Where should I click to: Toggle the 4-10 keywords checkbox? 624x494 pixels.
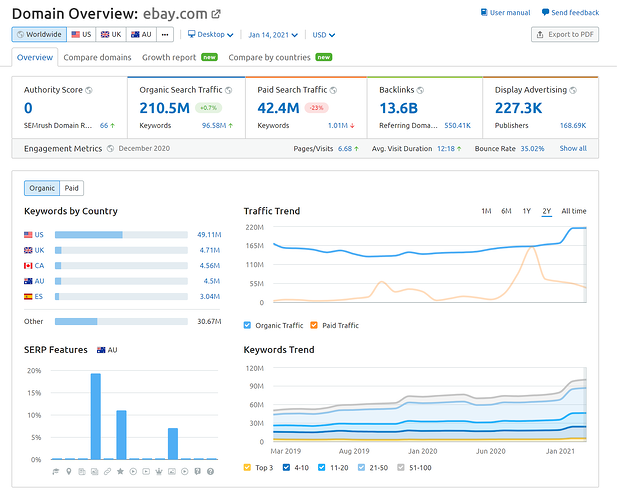pyautogui.click(x=286, y=467)
